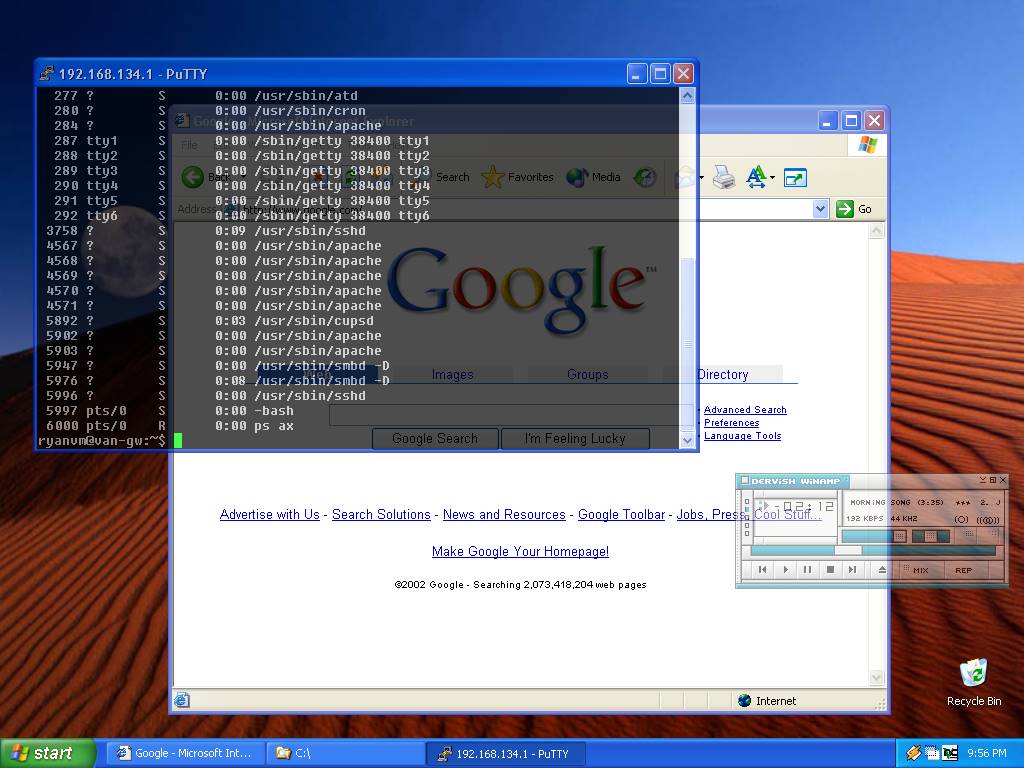Click the Print icon in Internet Explorer toolbar
This screenshot has height=768, width=1024.
724,177
